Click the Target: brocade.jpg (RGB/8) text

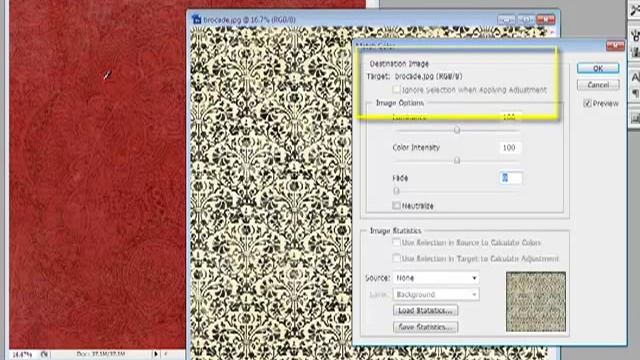click(415, 76)
